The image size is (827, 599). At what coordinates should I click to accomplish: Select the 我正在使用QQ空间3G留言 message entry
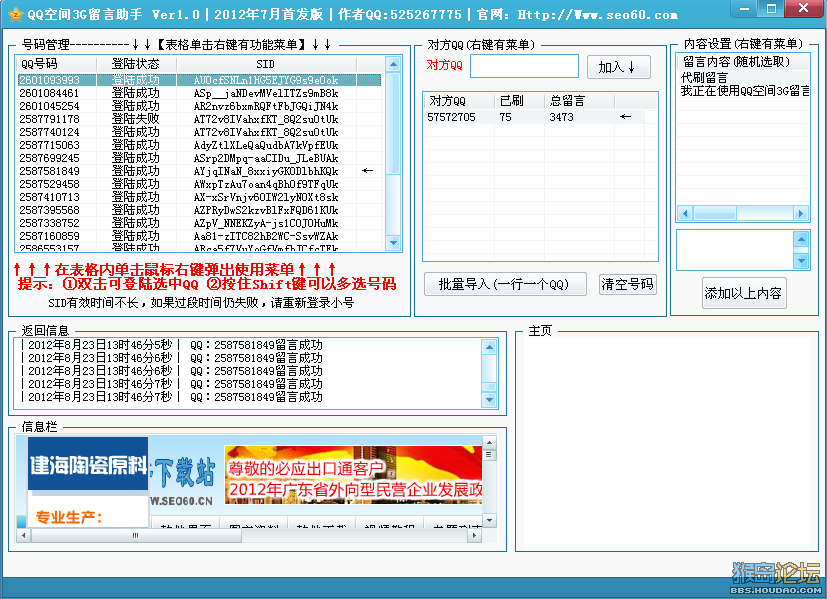click(x=744, y=91)
